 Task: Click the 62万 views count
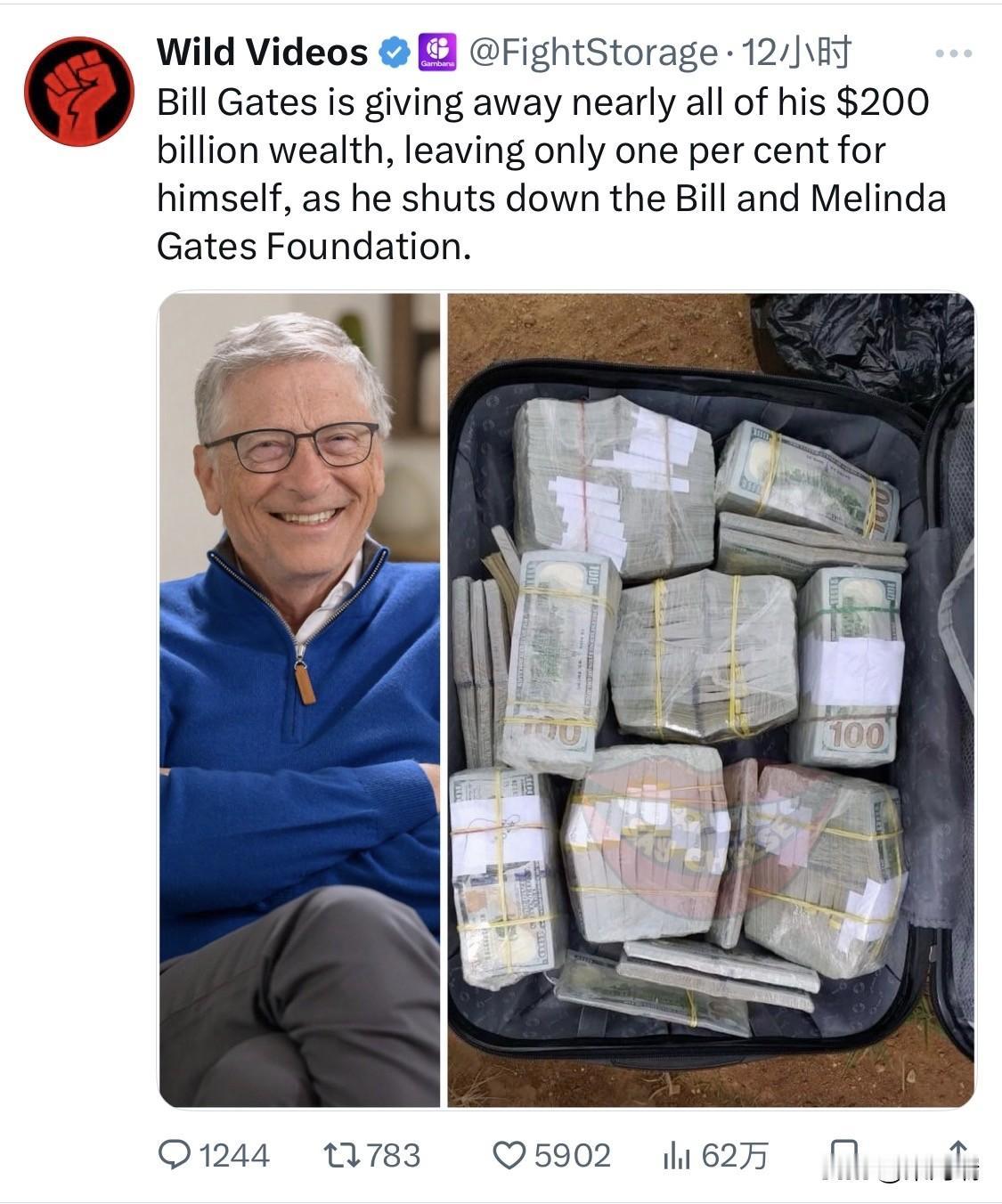[734, 1156]
